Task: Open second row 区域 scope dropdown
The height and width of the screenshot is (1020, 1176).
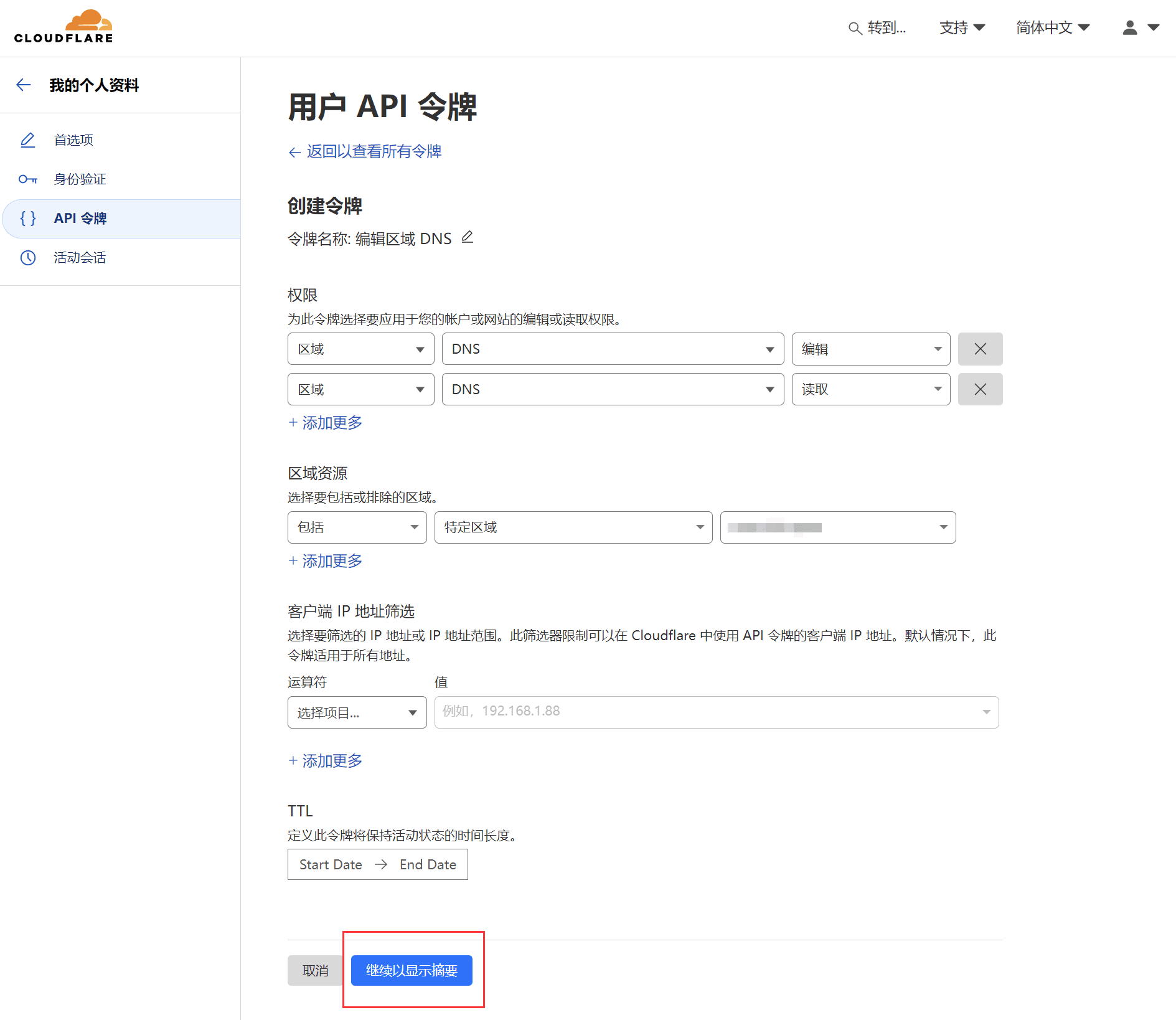Action: pyautogui.click(x=360, y=389)
